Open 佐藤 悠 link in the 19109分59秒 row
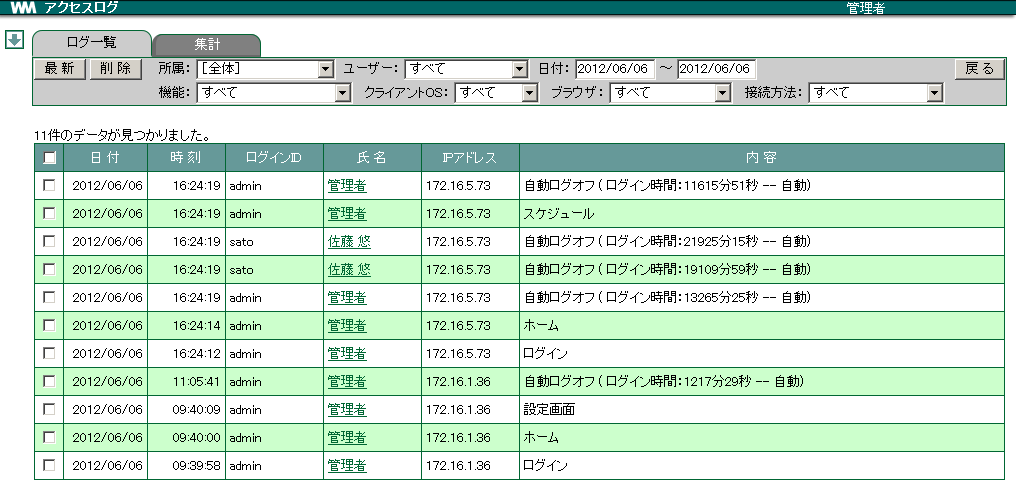This screenshot has width=1016, height=483. [349, 269]
